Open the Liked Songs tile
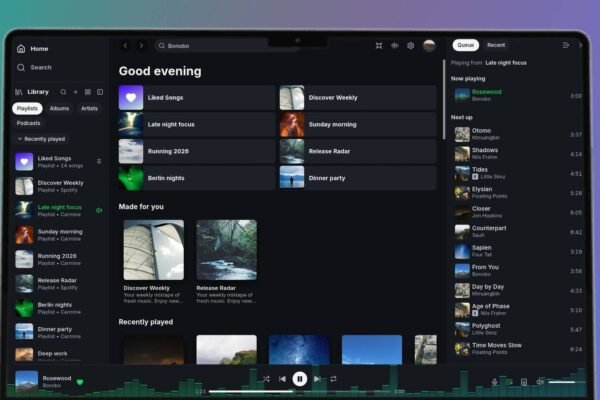 pyautogui.click(x=197, y=98)
